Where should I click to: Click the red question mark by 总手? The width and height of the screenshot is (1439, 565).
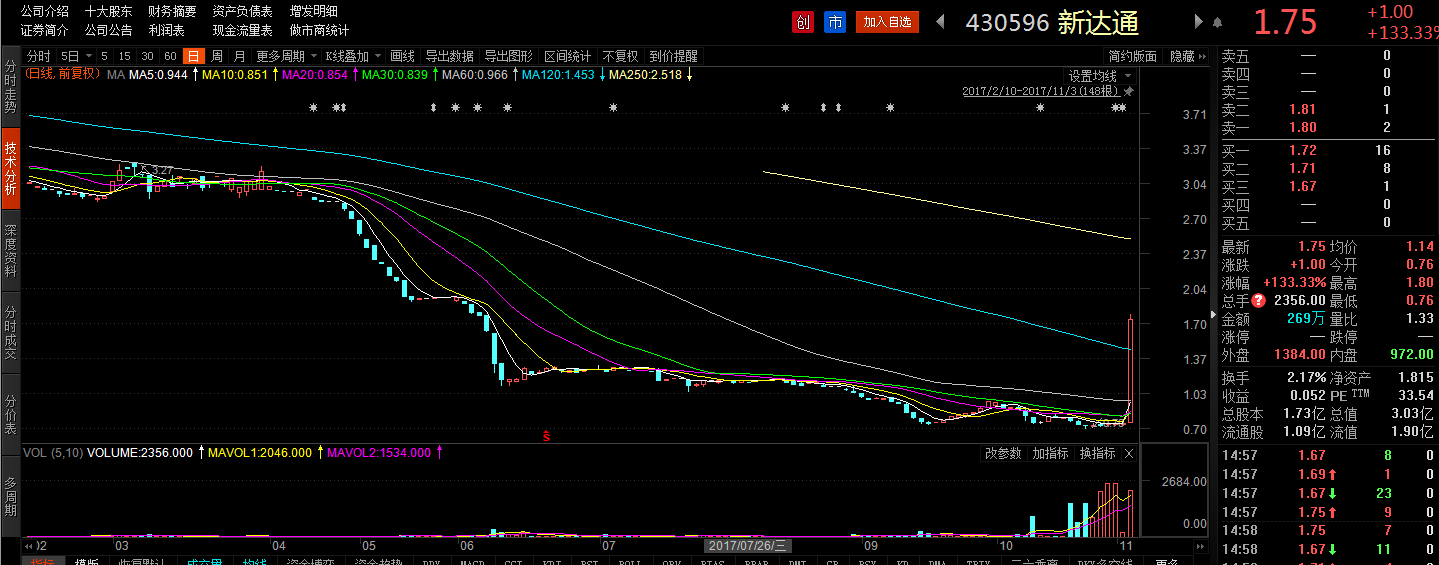(1258, 301)
